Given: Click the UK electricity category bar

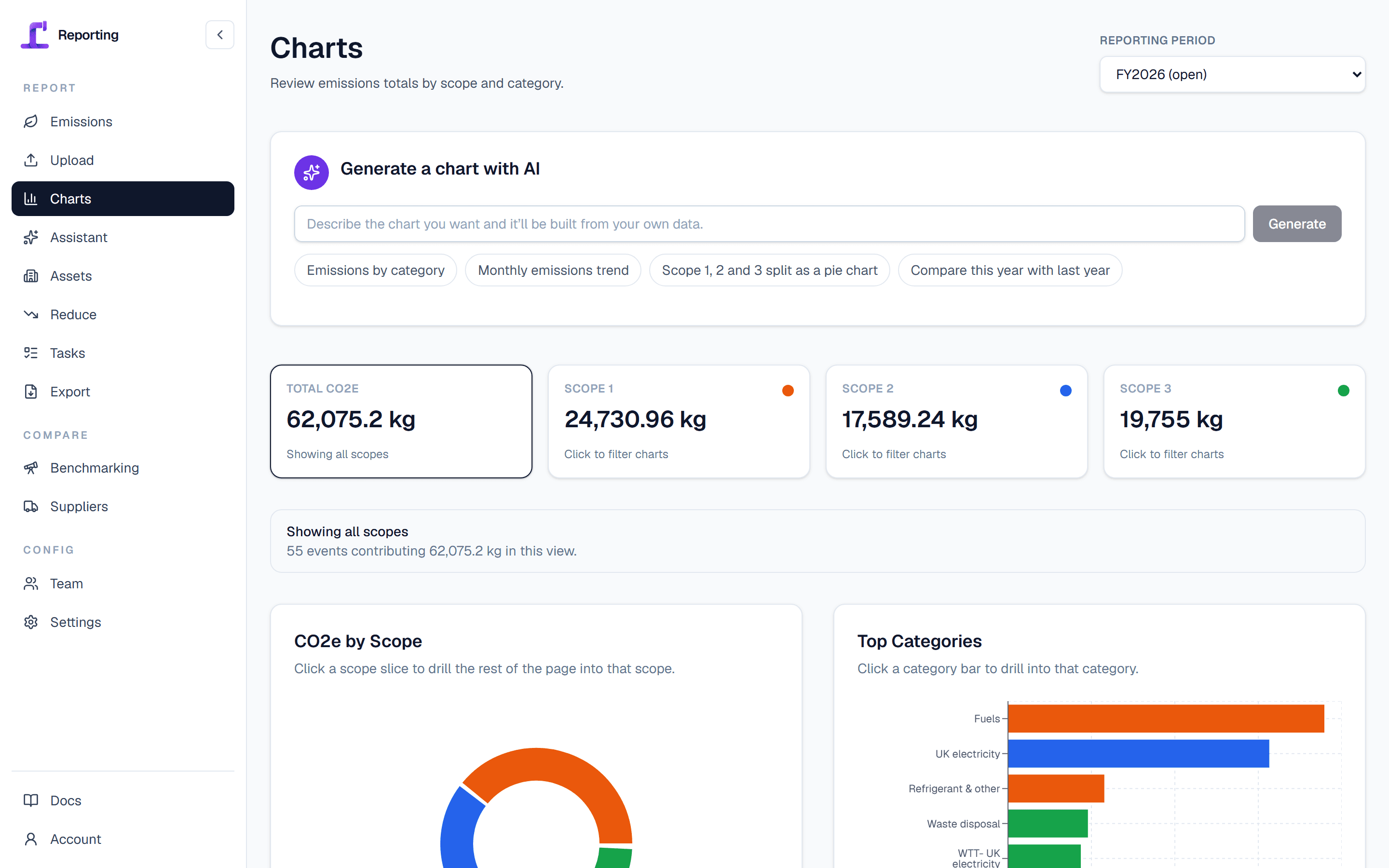Looking at the screenshot, I should [x=1139, y=754].
